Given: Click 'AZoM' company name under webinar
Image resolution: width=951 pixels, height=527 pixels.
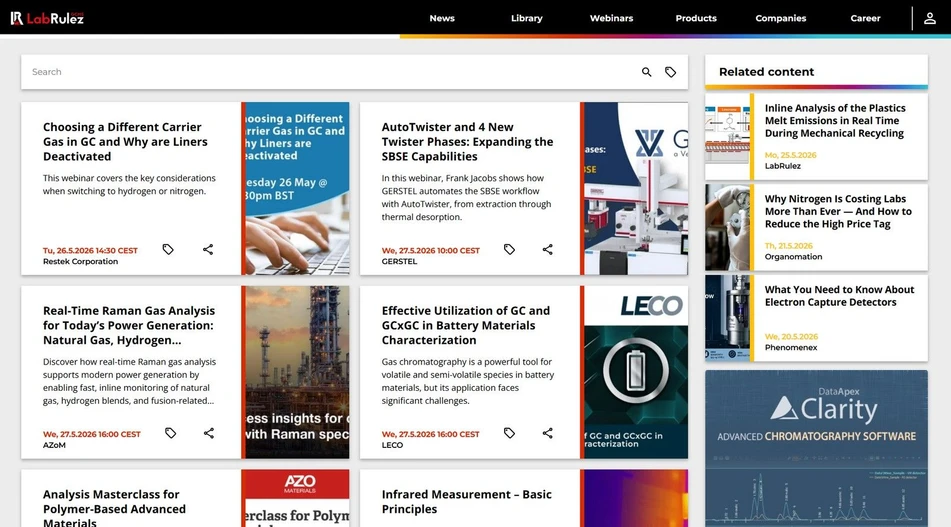Looking at the screenshot, I should 54,445.
